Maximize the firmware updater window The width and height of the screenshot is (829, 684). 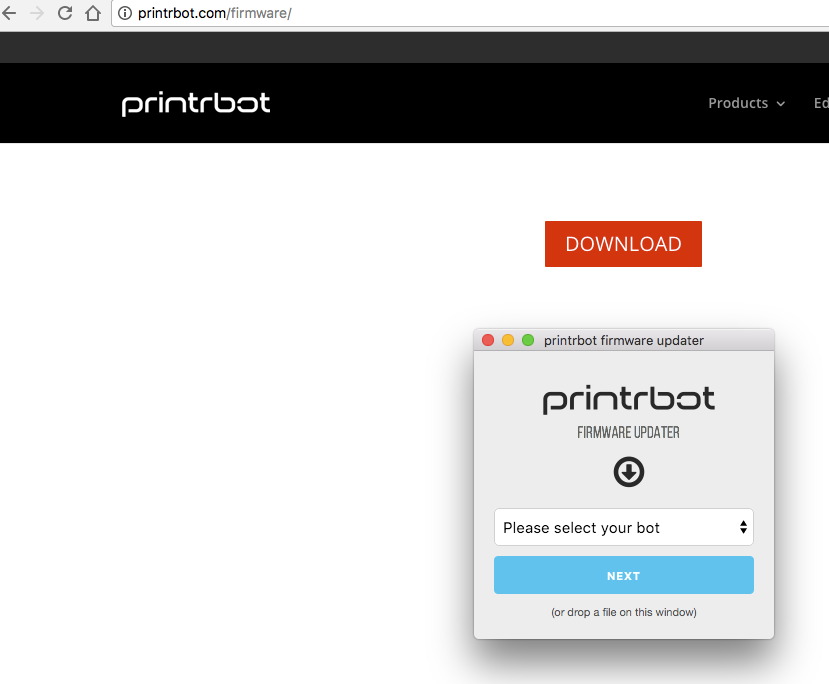(x=528, y=340)
